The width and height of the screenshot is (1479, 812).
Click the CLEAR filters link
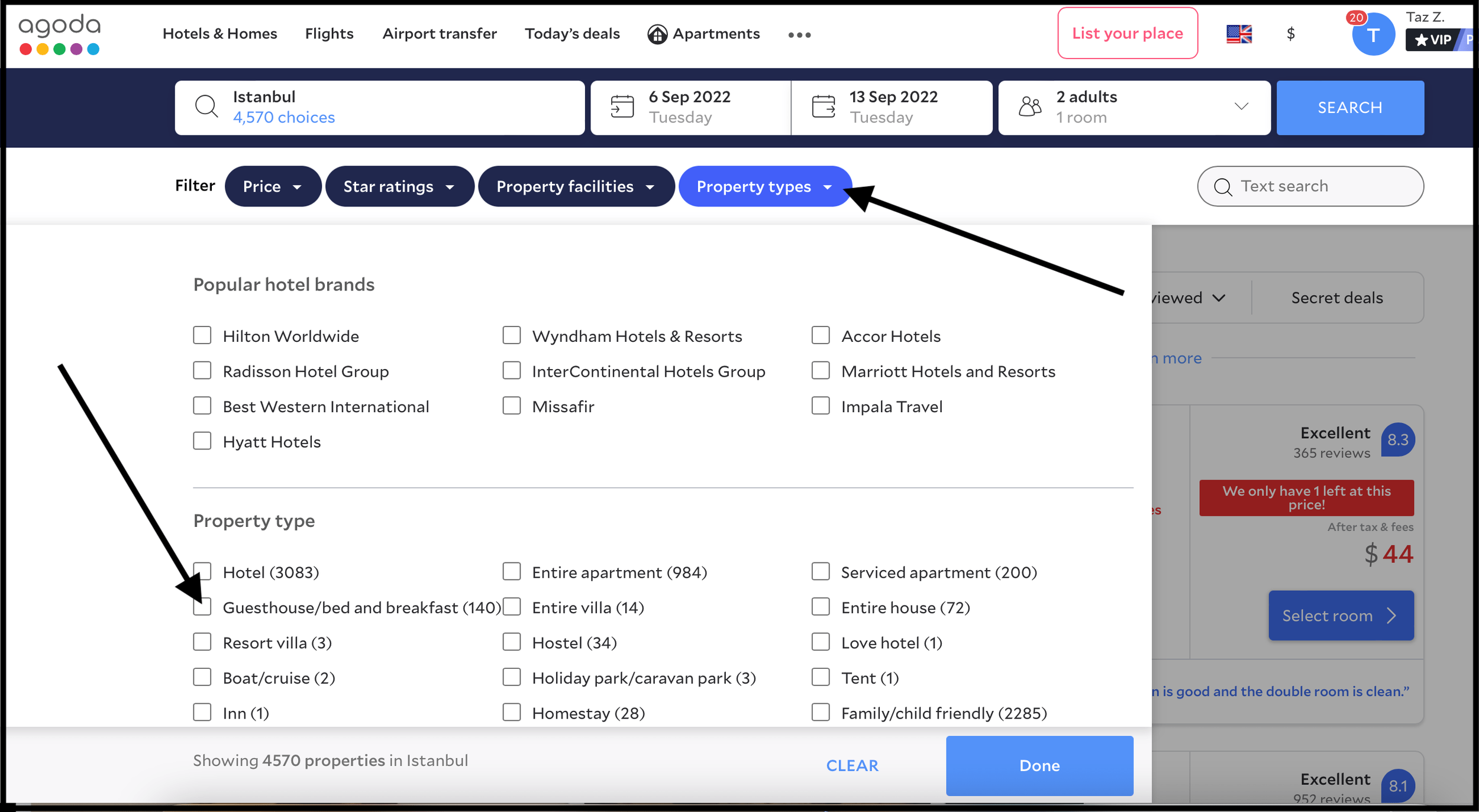pyautogui.click(x=852, y=765)
